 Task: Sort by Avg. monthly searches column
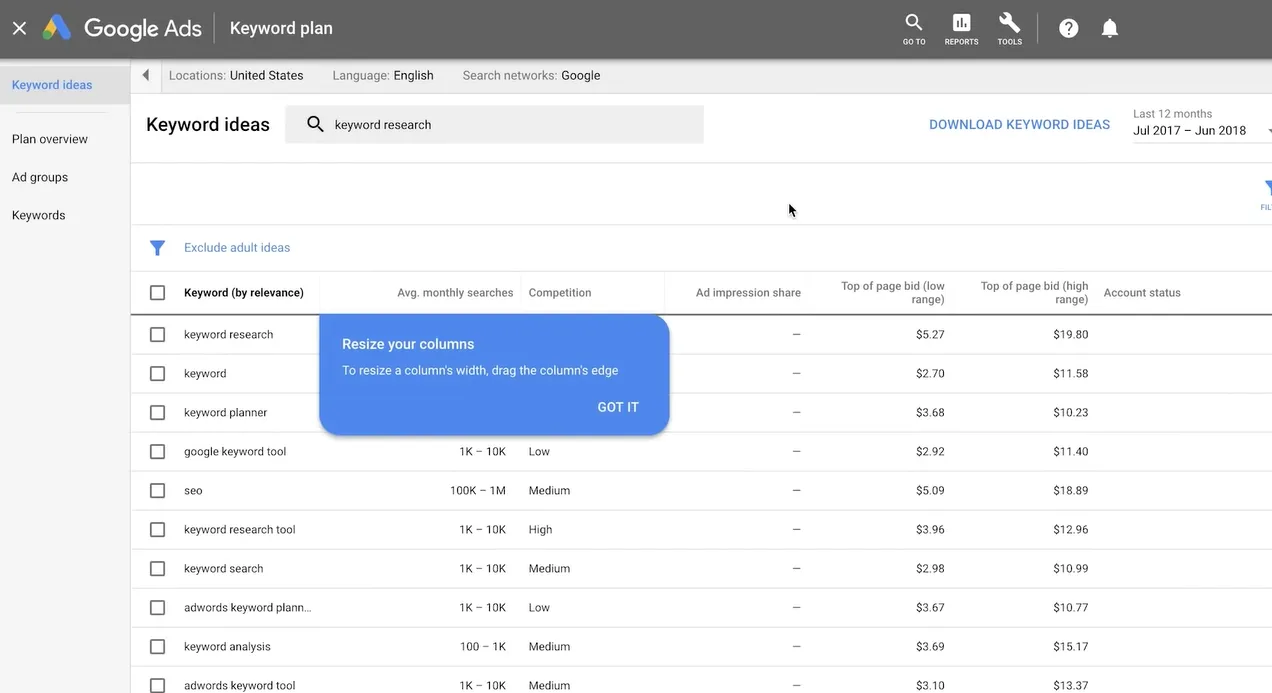(x=455, y=293)
